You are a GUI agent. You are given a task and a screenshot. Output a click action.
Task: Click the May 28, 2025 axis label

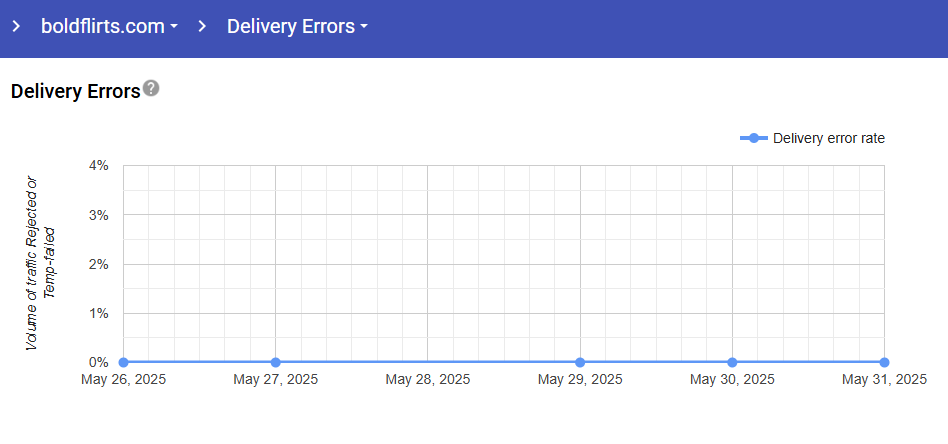427,380
